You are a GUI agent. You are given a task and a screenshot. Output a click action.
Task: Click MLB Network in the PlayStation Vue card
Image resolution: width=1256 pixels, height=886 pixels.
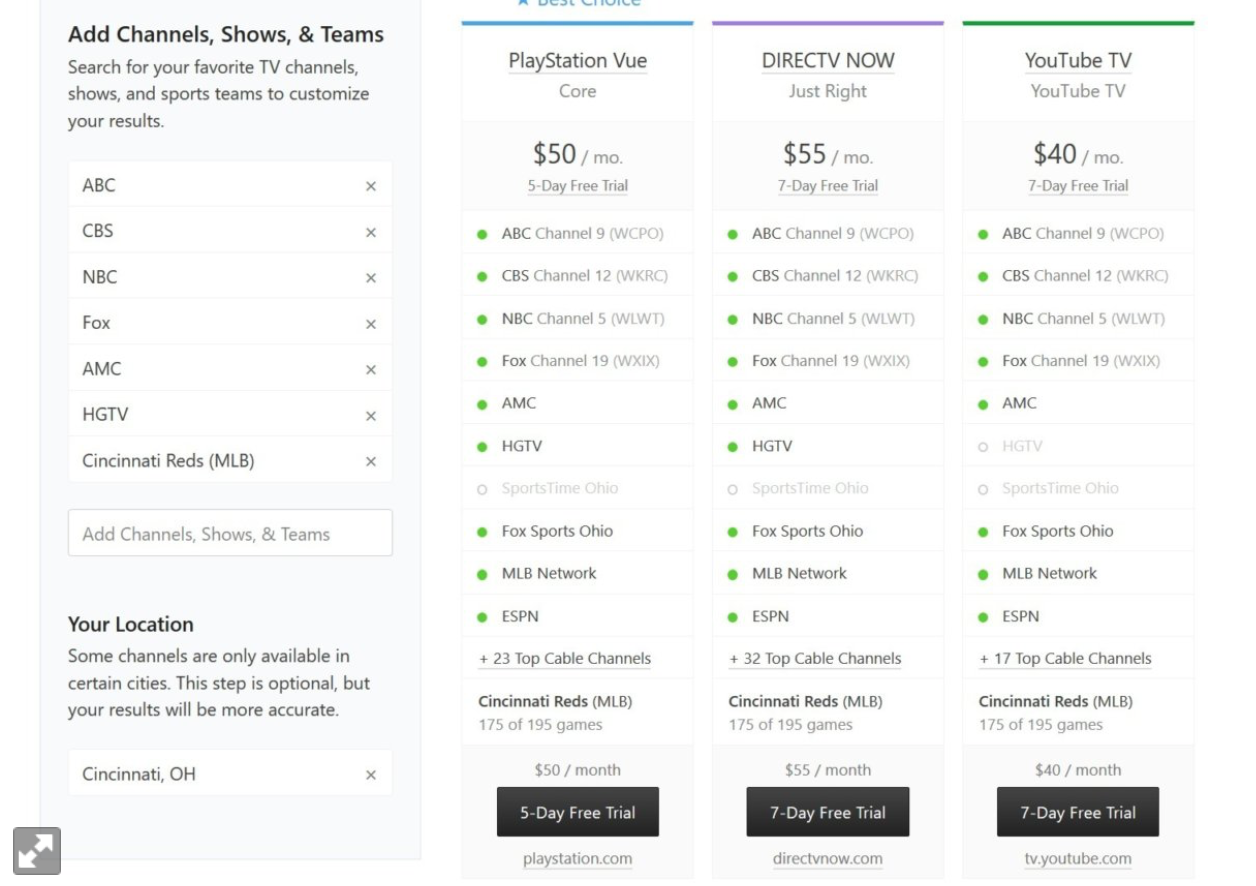[x=548, y=573]
